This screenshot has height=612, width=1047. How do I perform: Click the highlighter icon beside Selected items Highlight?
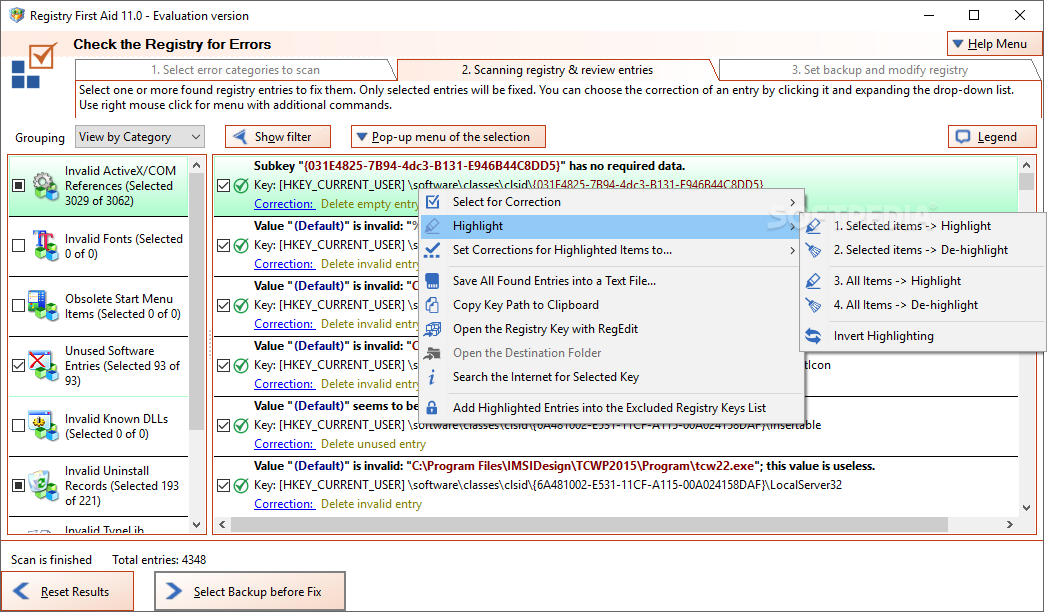[x=813, y=226]
